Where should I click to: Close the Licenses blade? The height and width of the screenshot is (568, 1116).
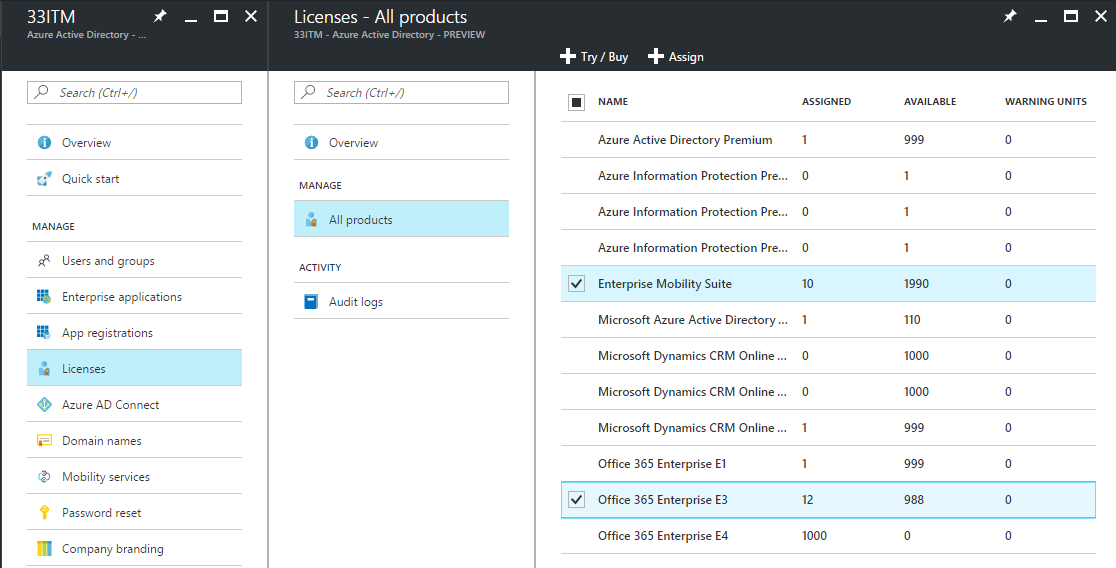click(1100, 16)
